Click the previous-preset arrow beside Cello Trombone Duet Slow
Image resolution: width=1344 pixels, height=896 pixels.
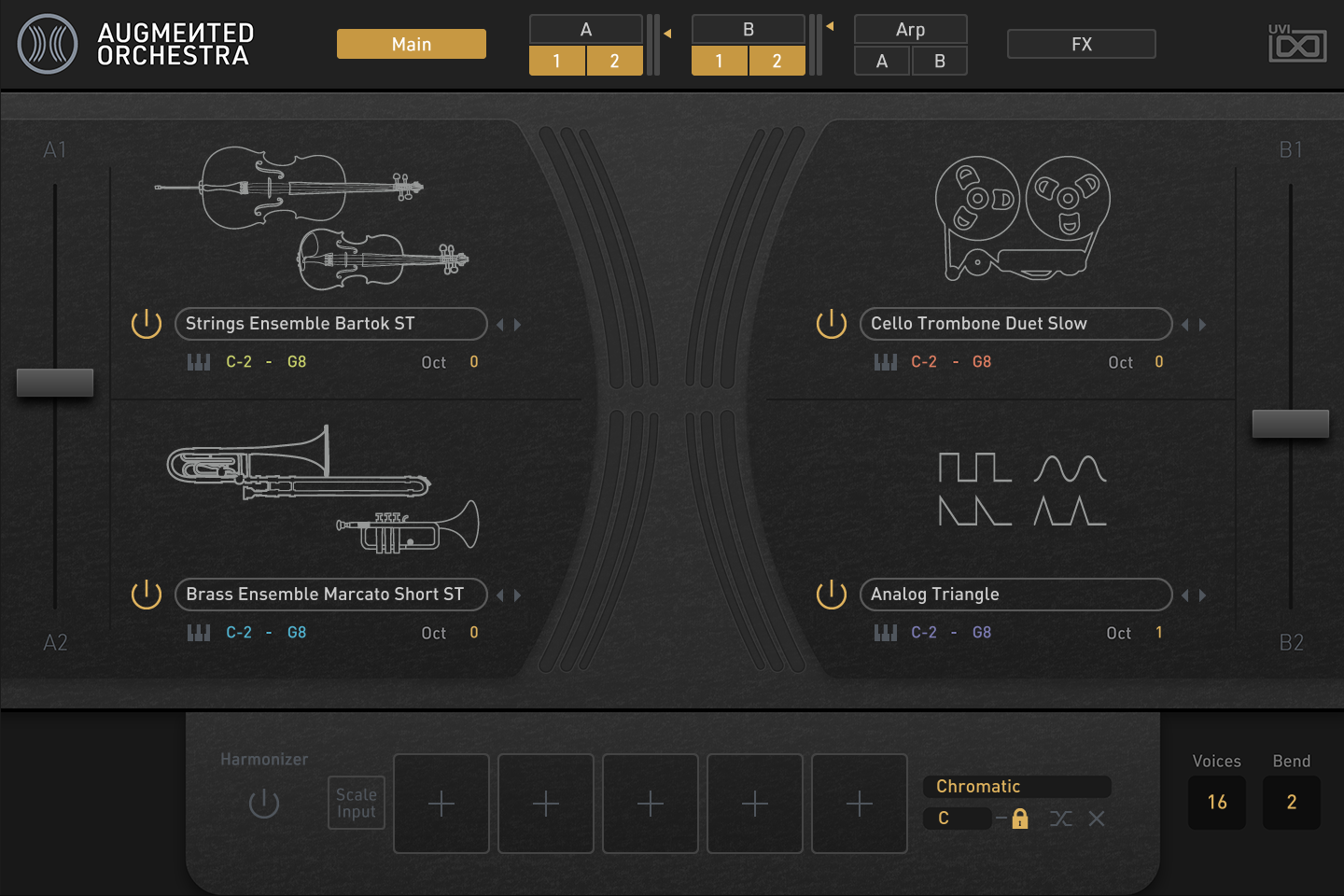pyautogui.click(x=1186, y=324)
